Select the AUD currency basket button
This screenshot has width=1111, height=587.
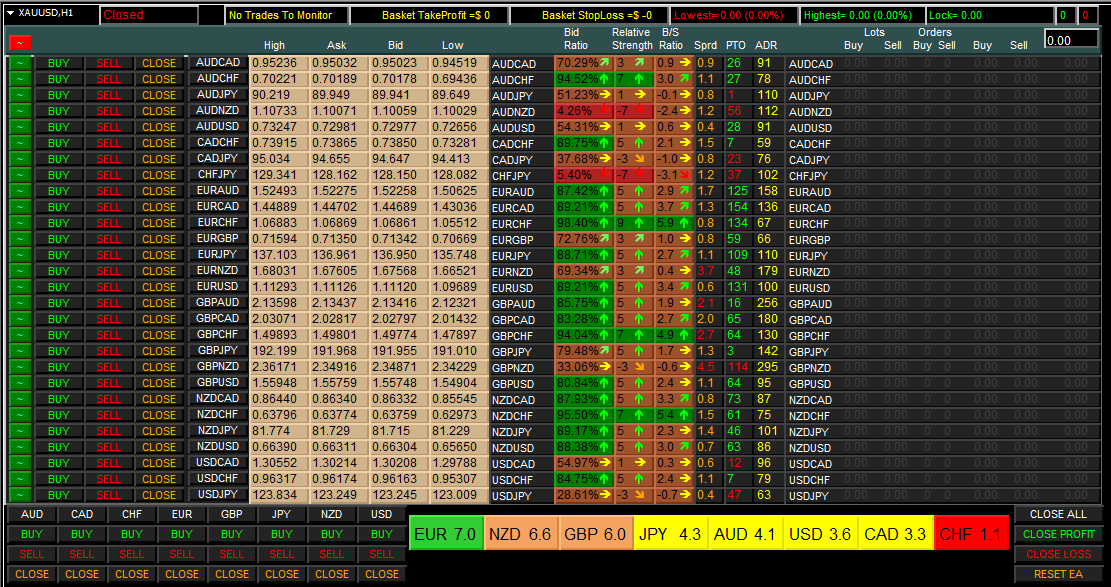point(32,514)
